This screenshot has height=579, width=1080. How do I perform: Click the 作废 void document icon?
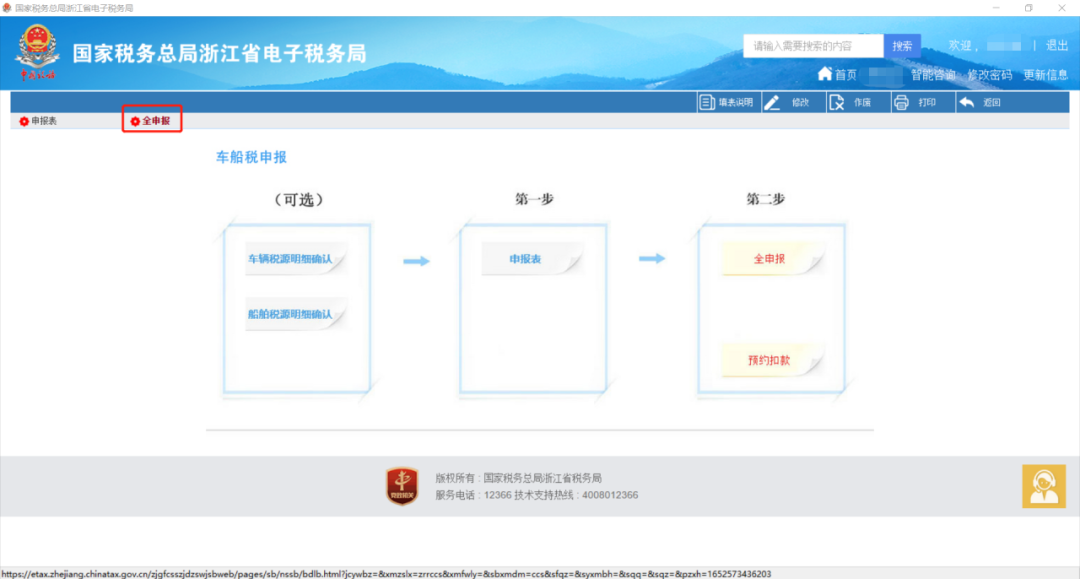836,103
